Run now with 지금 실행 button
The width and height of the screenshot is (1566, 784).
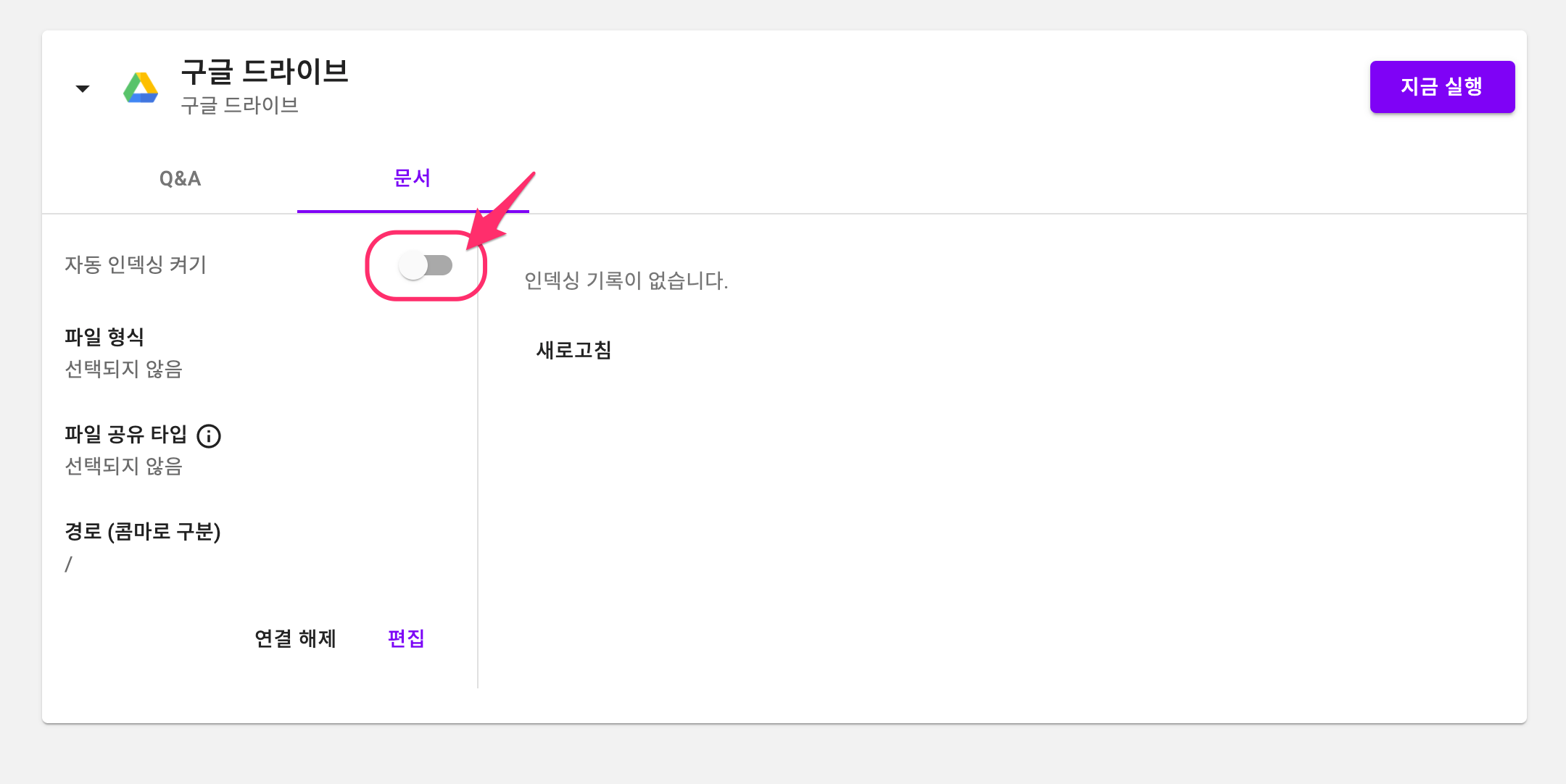[1442, 87]
